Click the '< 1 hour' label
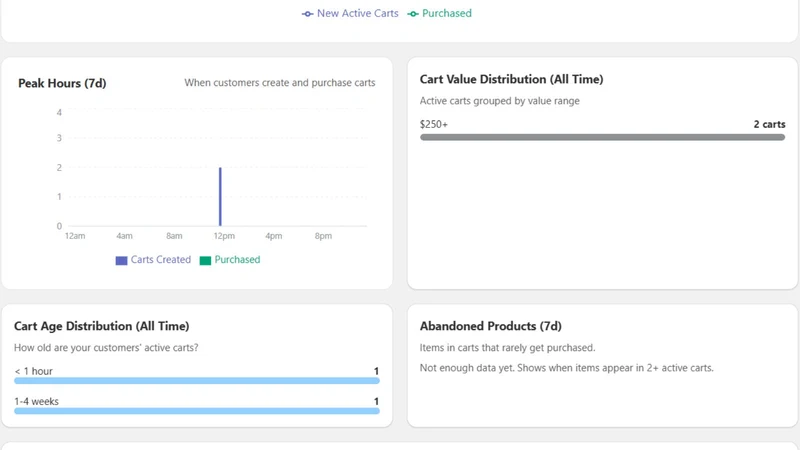The width and height of the screenshot is (800, 450). (x=34, y=371)
